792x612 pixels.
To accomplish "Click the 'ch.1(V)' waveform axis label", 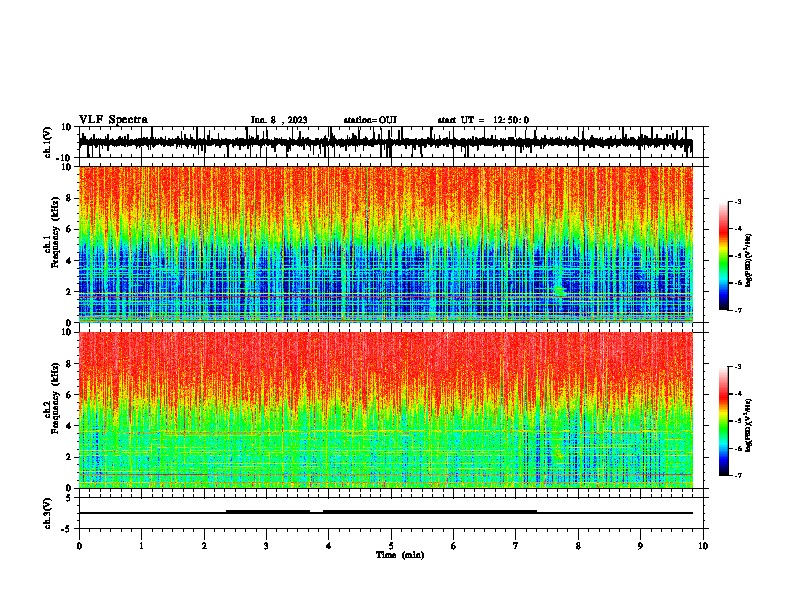I will 48,142.
